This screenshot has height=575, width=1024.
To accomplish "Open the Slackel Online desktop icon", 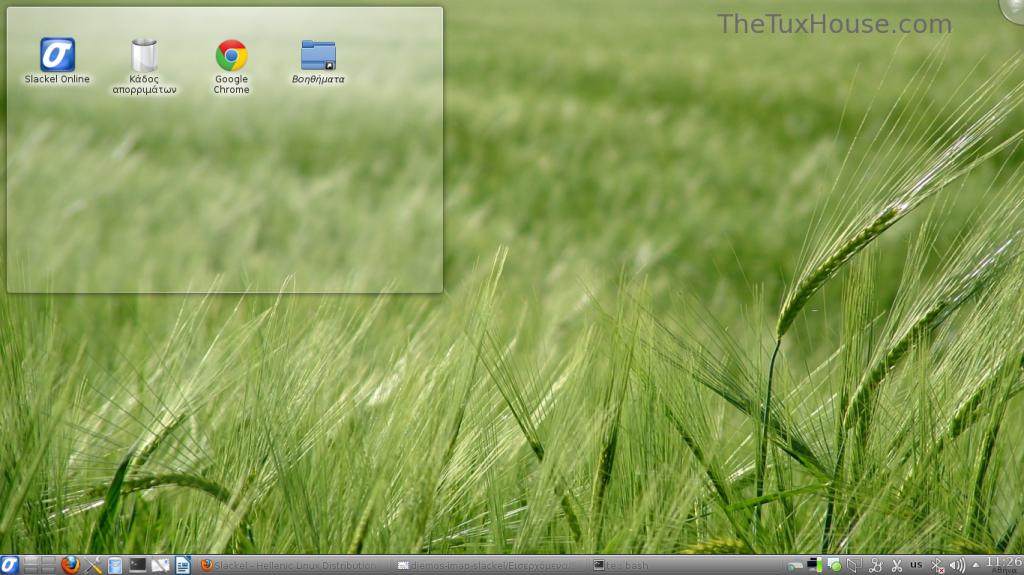I will pos(57,60).
